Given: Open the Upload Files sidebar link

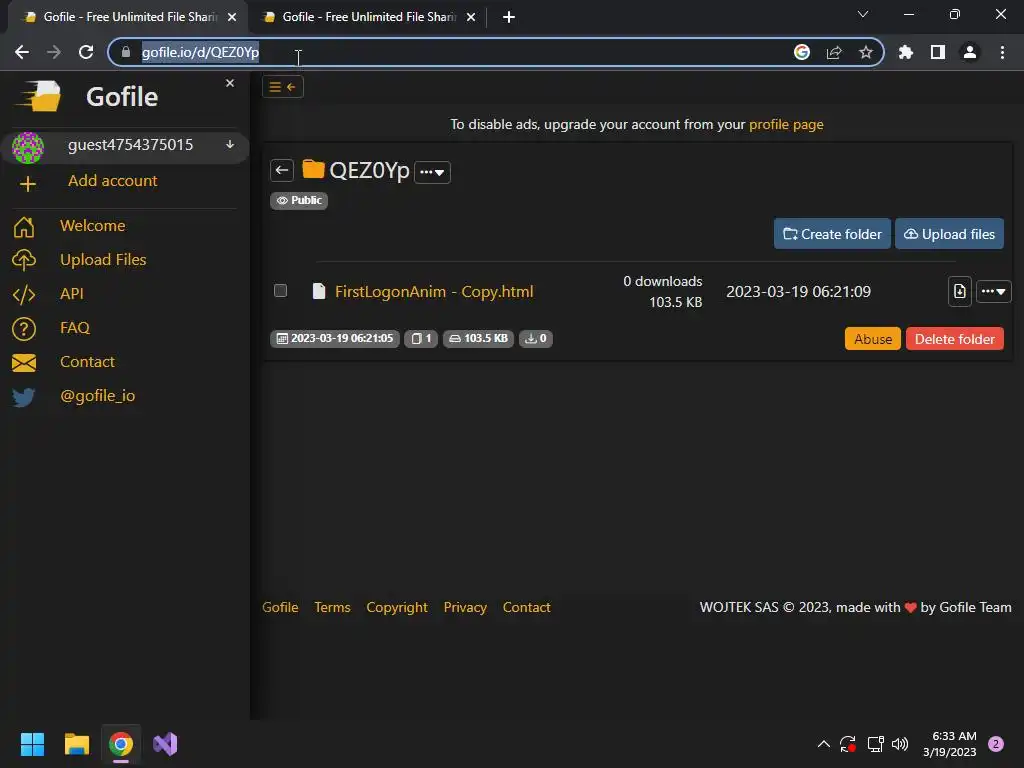Looking at the screenshot, I should click(x=103, y=259).
